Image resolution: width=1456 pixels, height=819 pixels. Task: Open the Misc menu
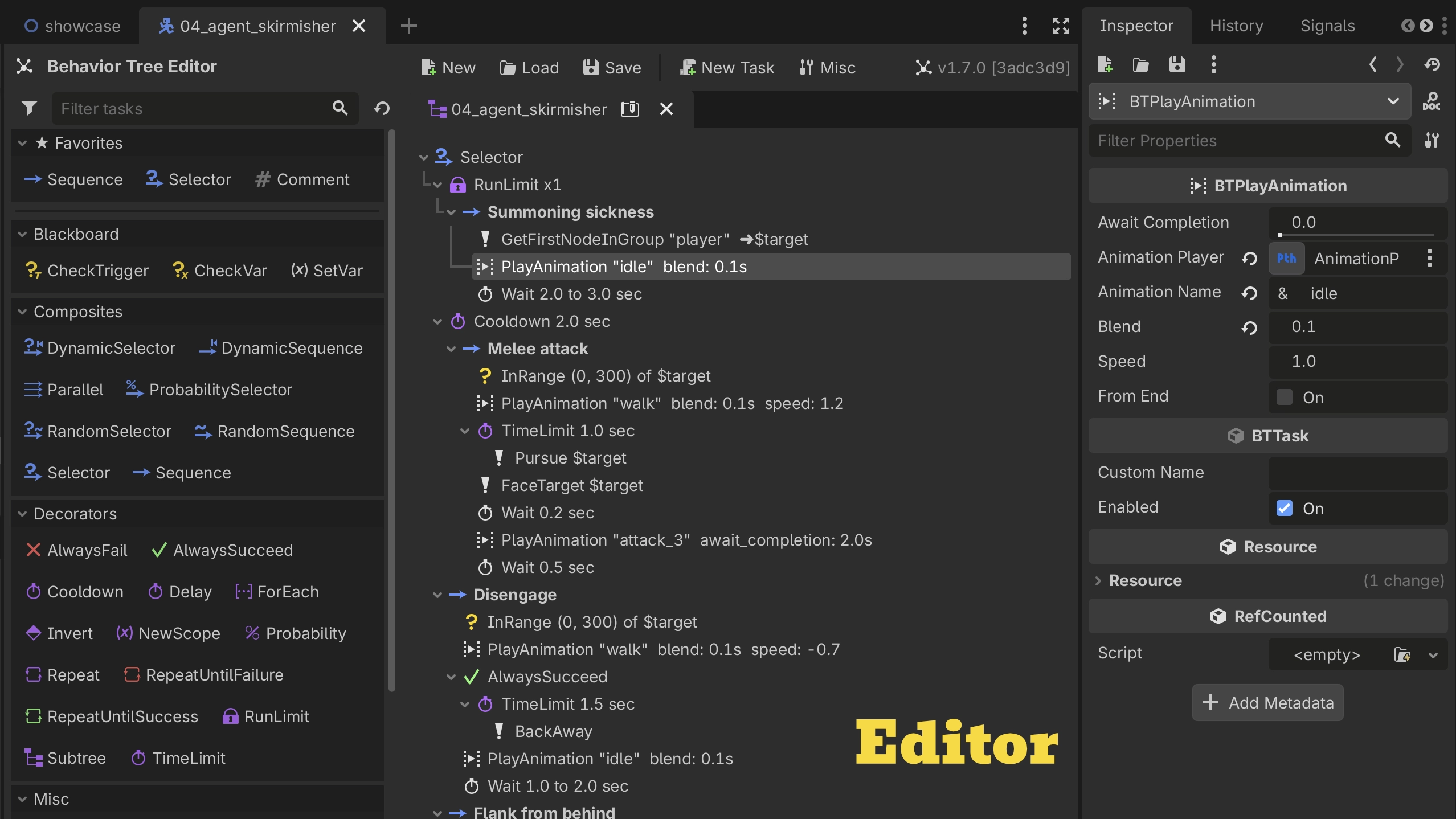pyautogui.click(x=827, y=68)
